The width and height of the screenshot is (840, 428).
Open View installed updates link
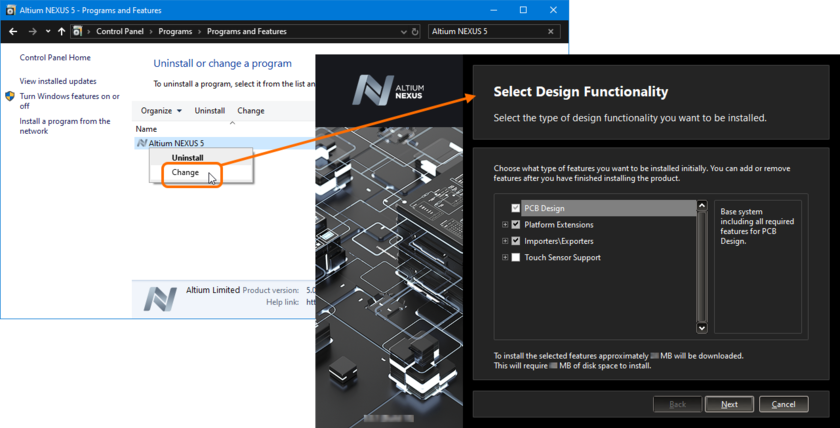(x=58, y=81)
